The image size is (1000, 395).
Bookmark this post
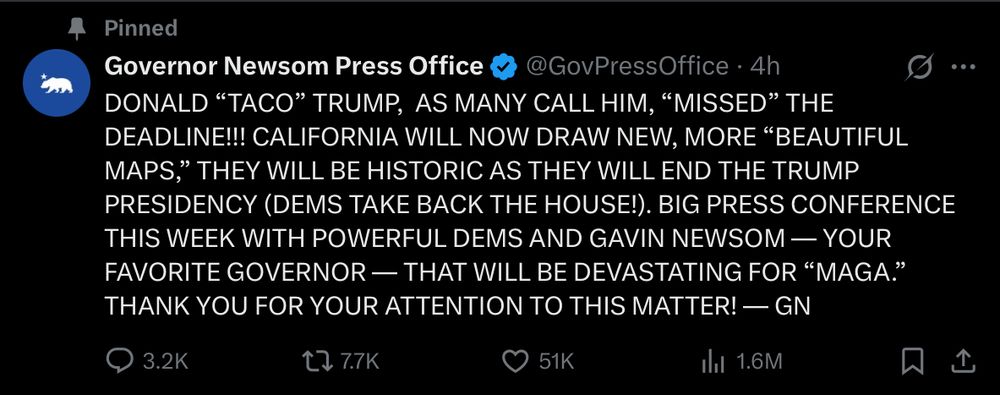pyautogui.click(x=913, y=362)
